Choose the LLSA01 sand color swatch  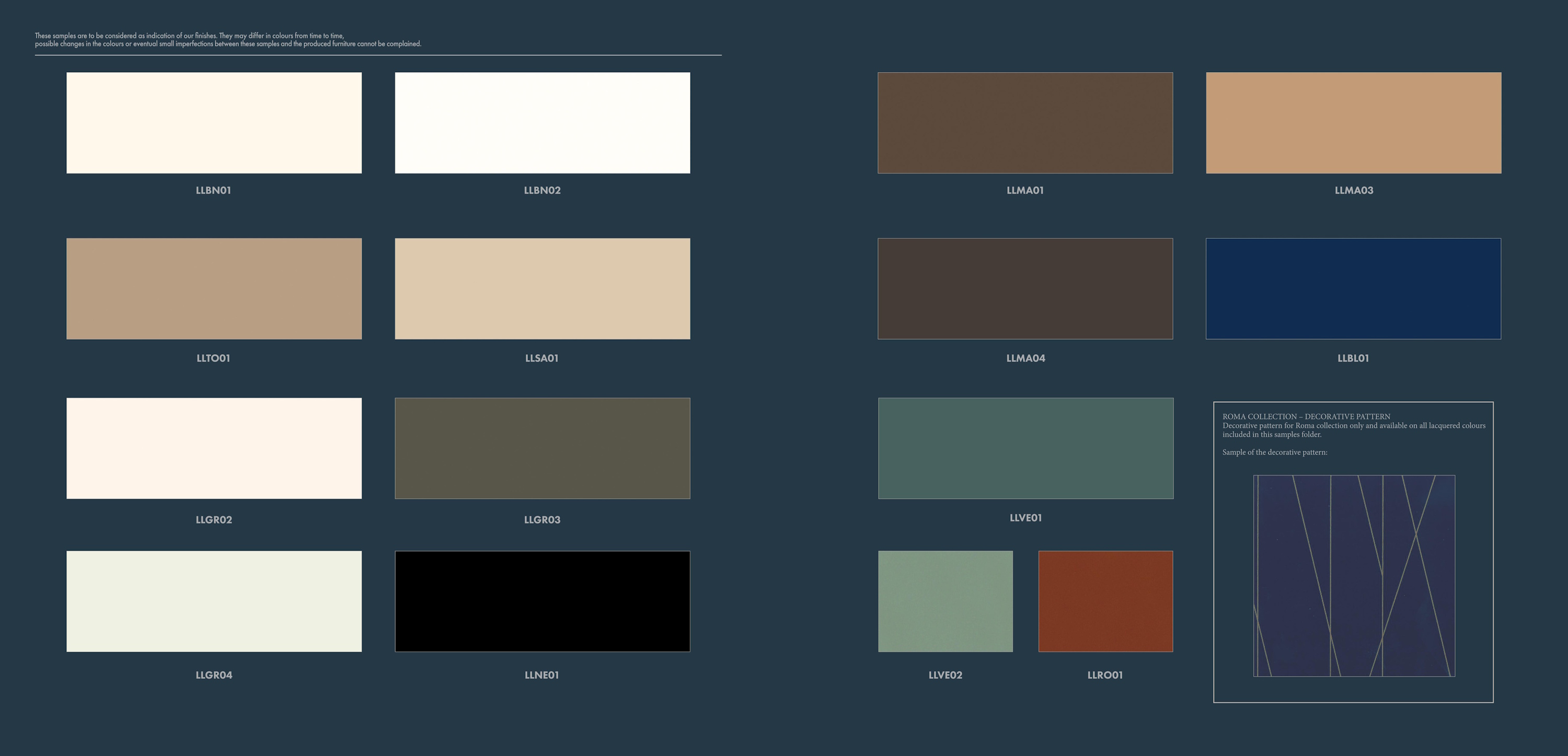point(541,288)
